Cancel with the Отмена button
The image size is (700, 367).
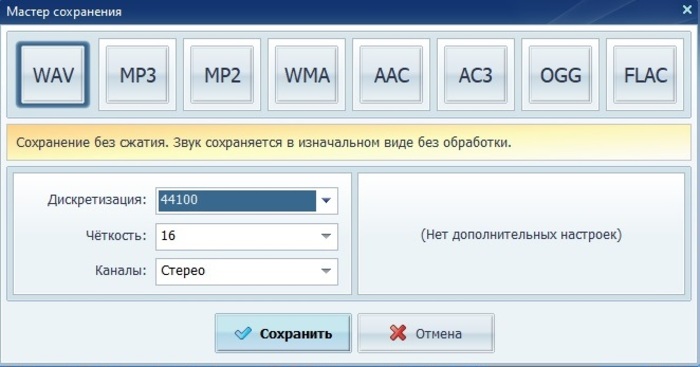pyautogui.click(x=425, y=333)
